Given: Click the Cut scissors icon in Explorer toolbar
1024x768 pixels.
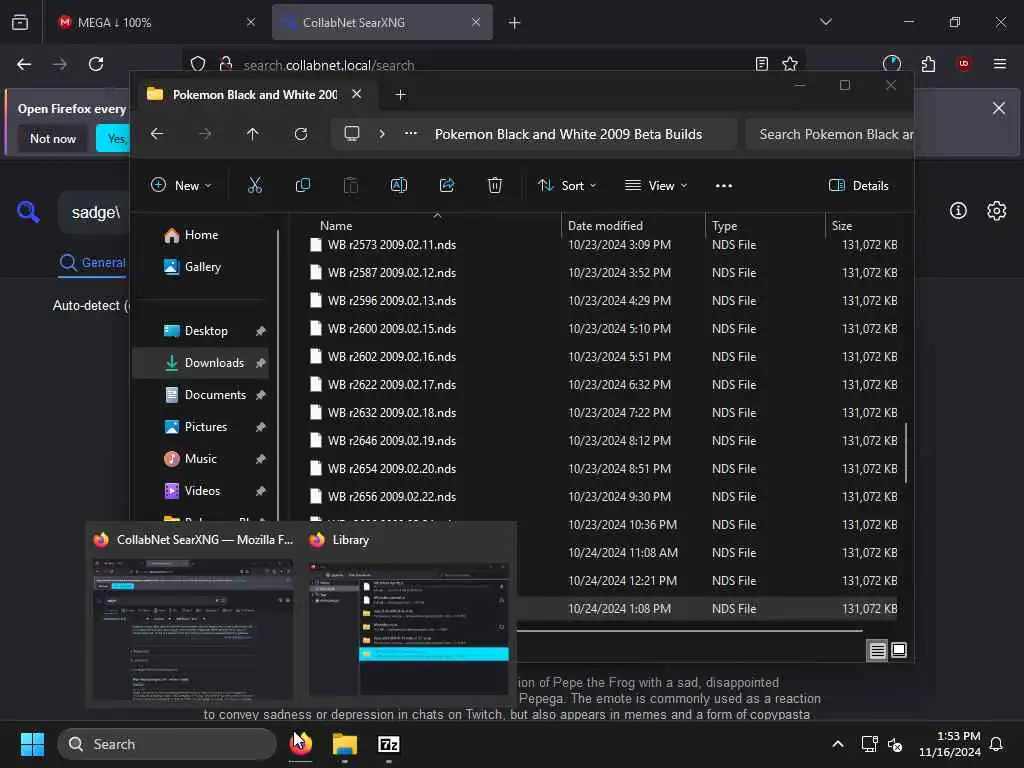Looking at the screenshot, I should pyautogui.click(x=255, y=185).
